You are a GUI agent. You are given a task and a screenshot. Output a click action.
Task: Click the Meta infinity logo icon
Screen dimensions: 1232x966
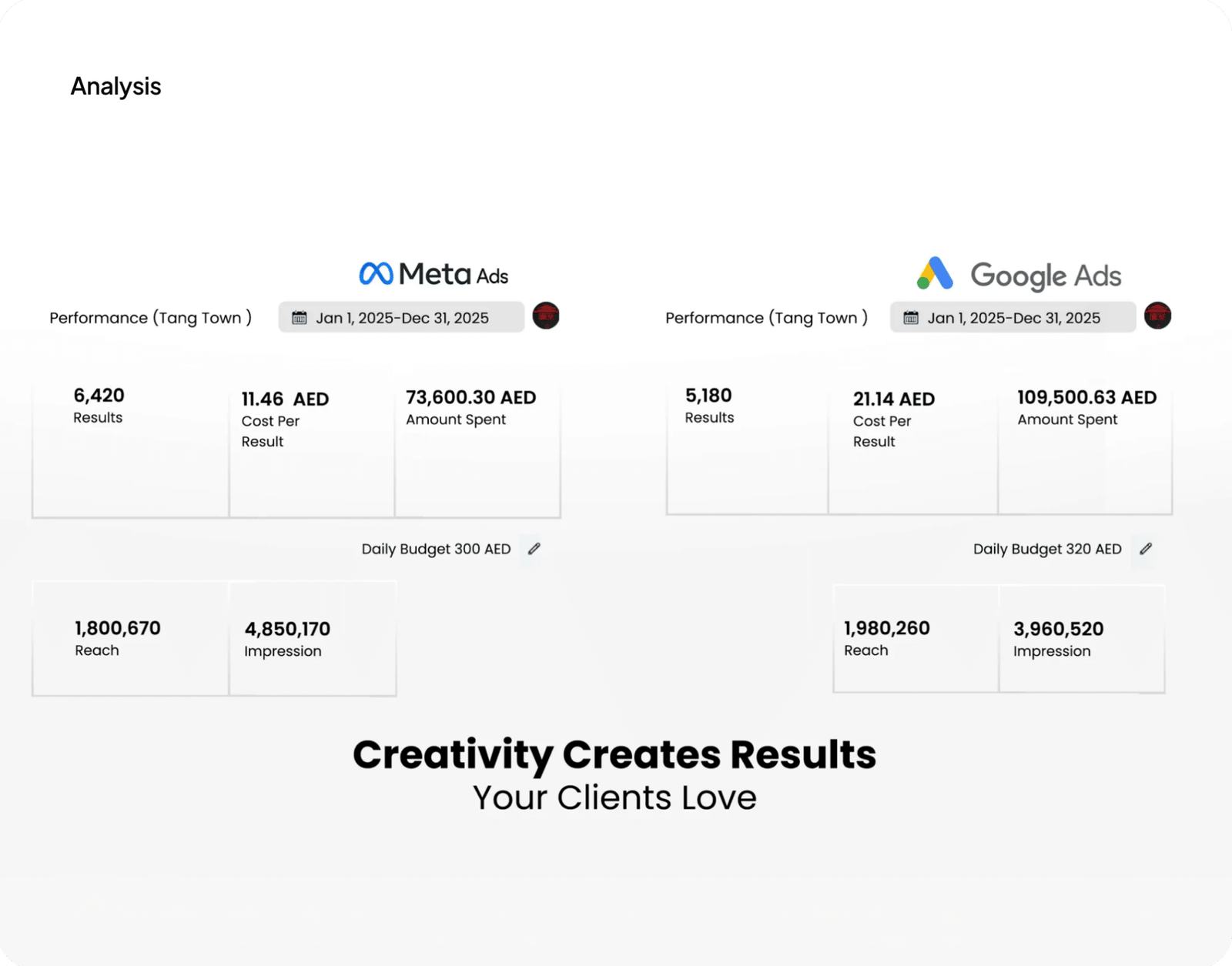pos(376,273)
